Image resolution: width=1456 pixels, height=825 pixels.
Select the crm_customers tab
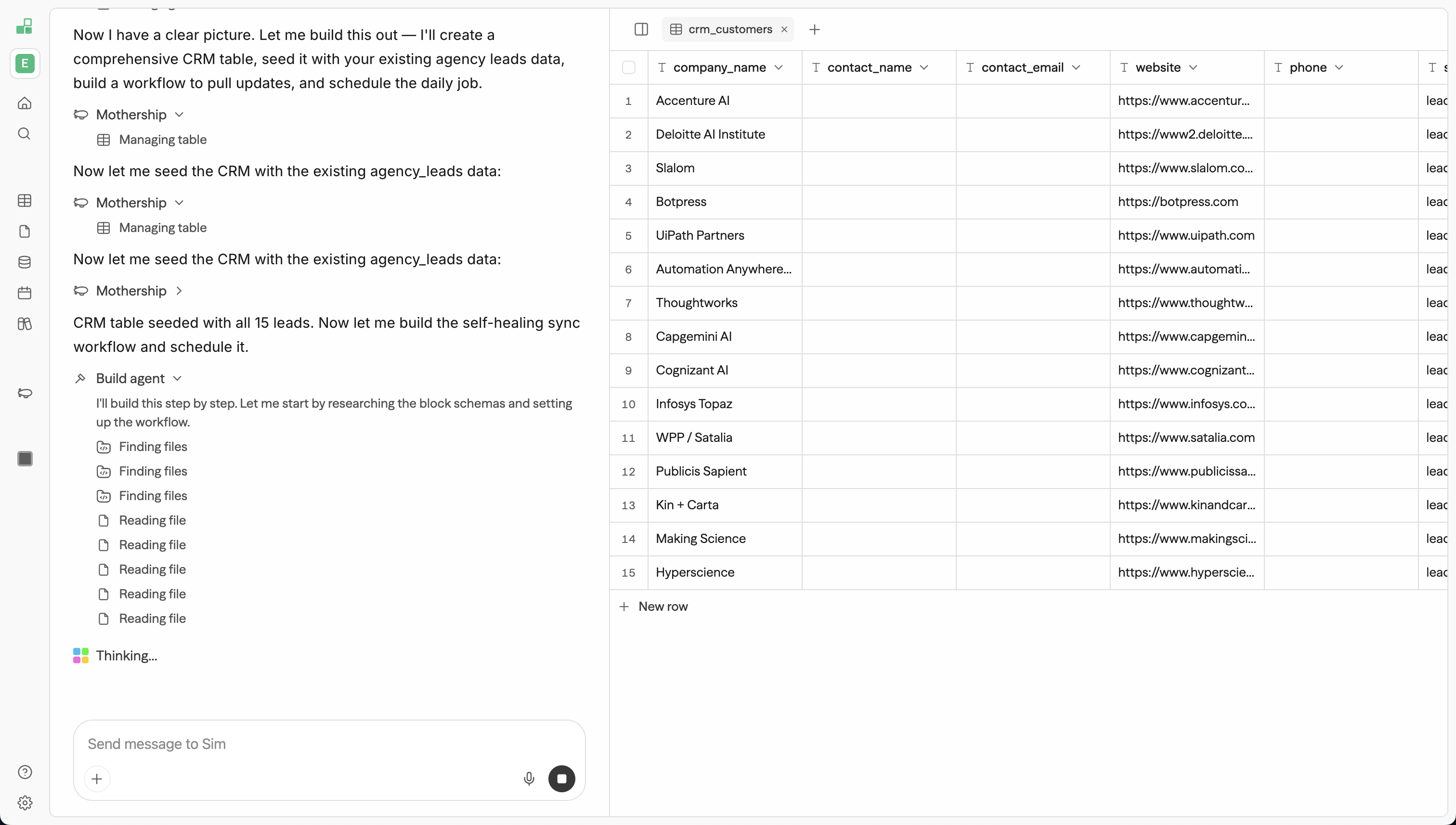click(729, 29)
